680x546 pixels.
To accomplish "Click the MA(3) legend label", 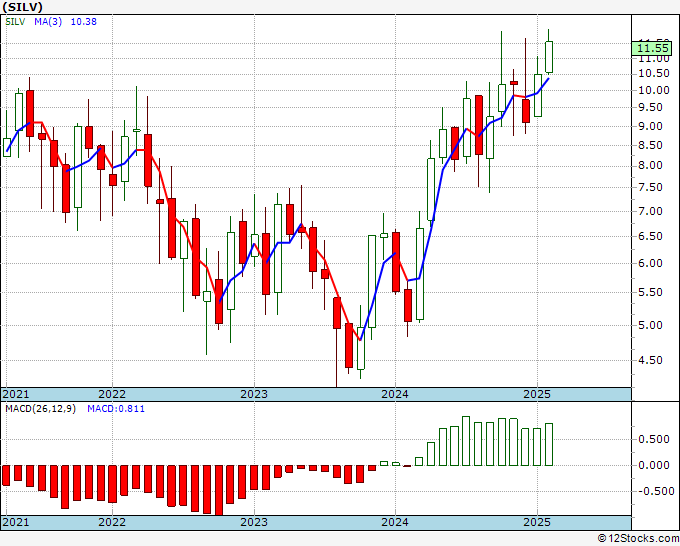I will tap(48, 22).
